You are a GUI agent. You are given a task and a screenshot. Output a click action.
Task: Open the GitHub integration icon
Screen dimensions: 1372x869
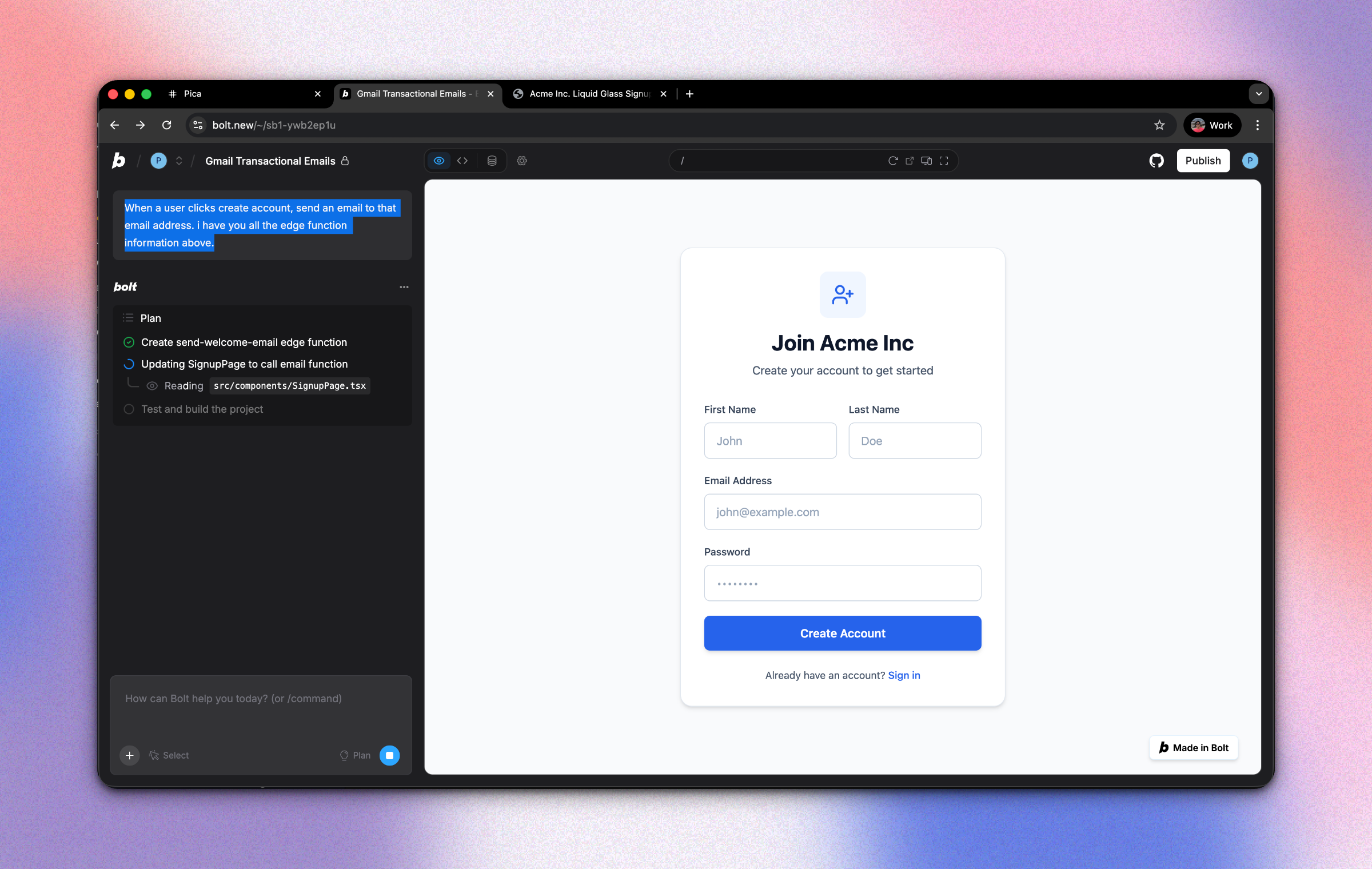[x=1156, y=161]
